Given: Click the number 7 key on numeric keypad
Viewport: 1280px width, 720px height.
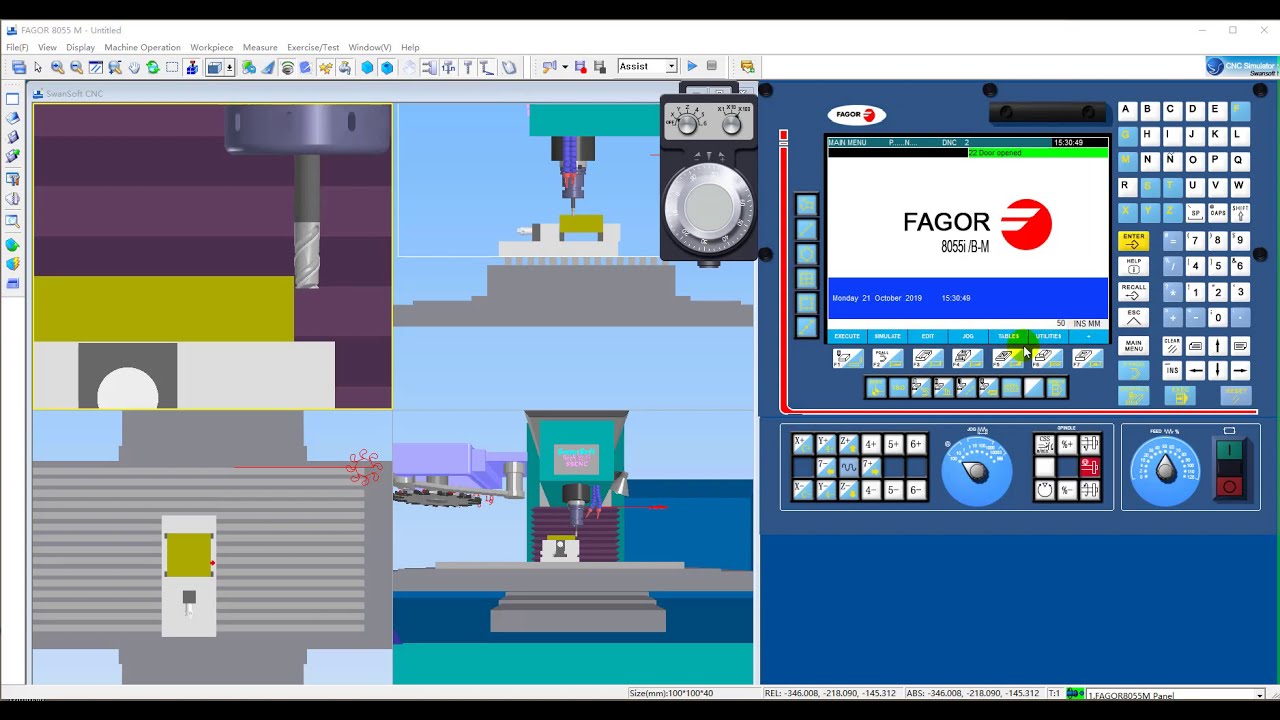Looking at the screenshot, I should click(1194, 241).
